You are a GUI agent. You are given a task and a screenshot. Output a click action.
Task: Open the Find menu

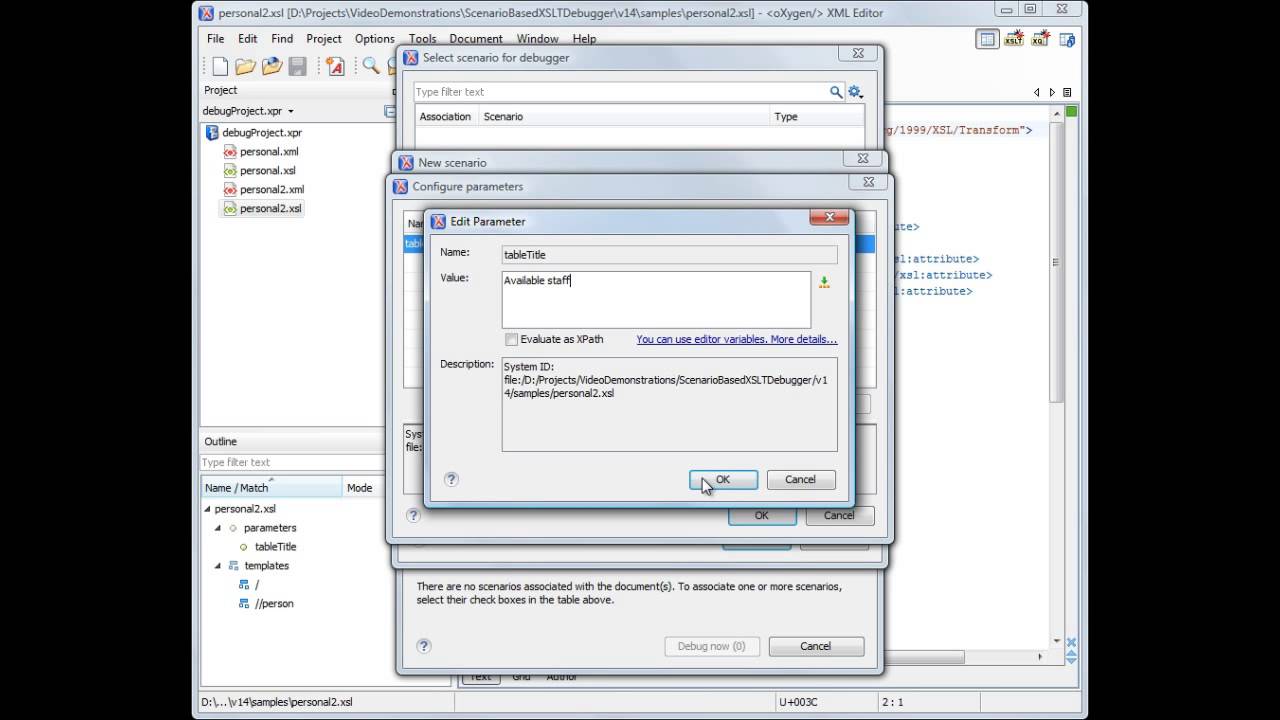click(282, 39)
